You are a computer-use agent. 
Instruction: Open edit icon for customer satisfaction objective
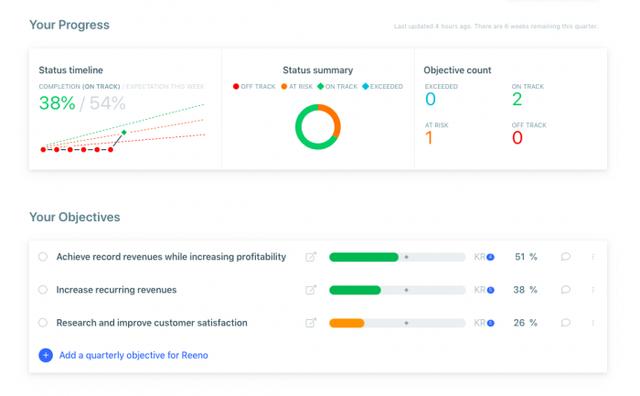pos(311,323)
